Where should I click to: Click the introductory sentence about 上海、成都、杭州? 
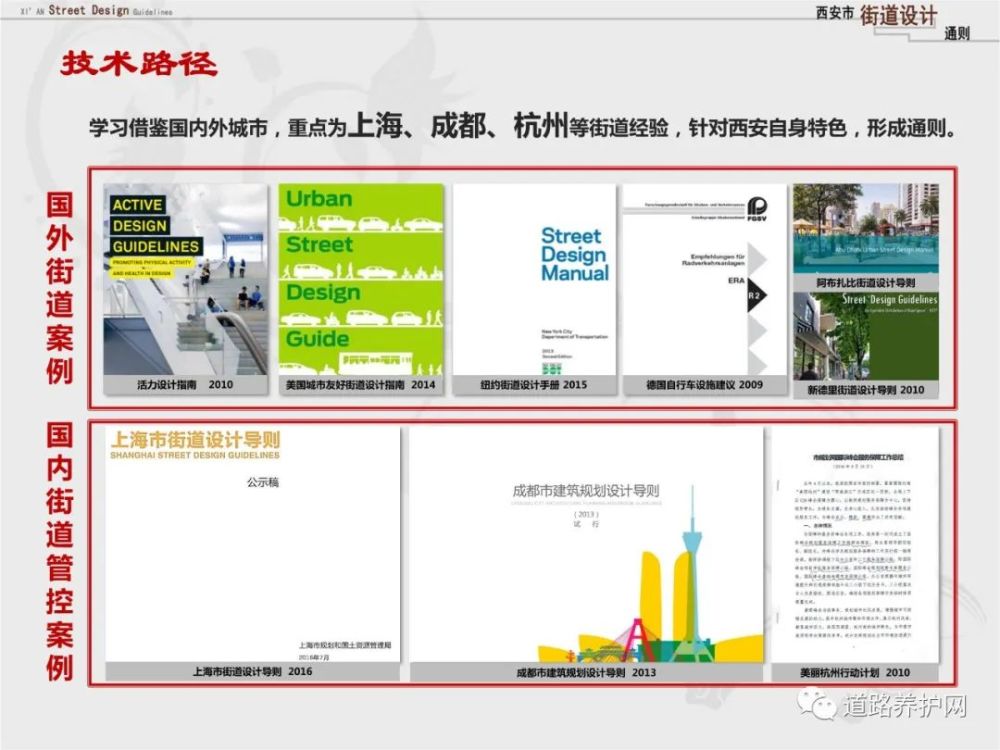(523, 126)
